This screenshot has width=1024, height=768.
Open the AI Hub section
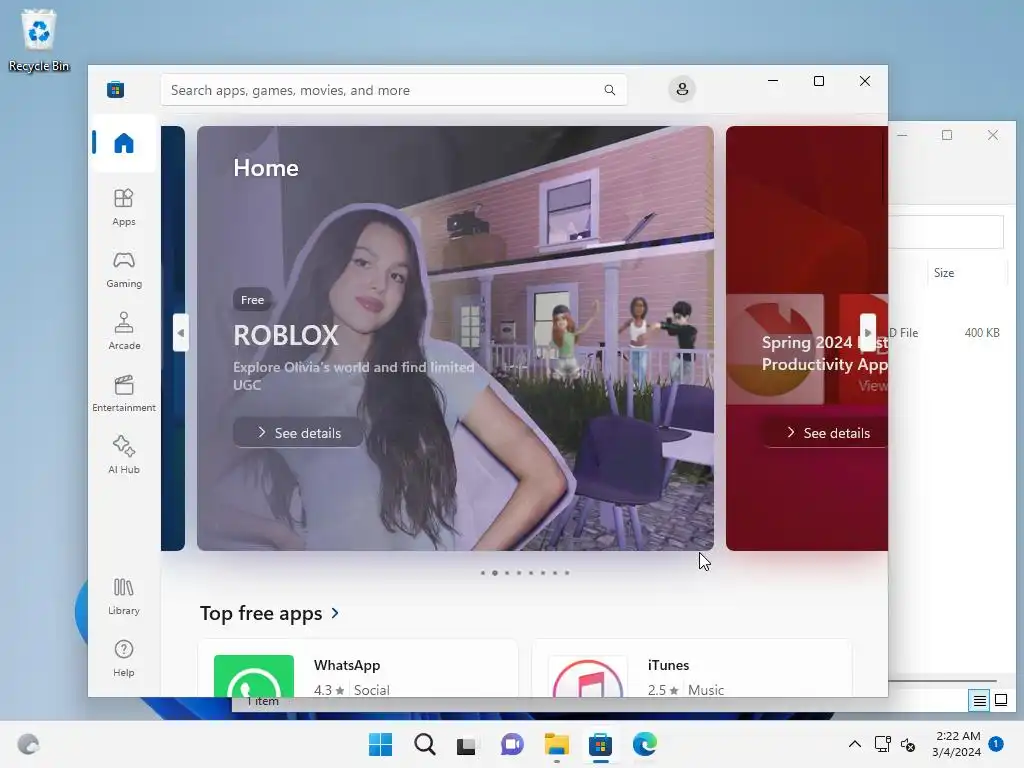[x=123, y=455]
